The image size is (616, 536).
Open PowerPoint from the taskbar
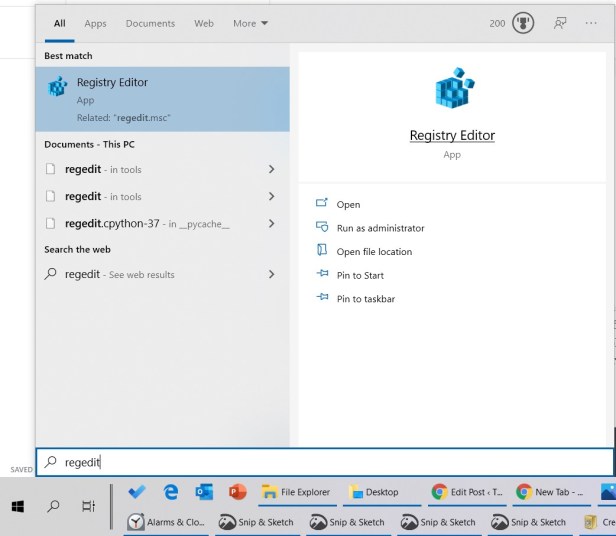237,492
